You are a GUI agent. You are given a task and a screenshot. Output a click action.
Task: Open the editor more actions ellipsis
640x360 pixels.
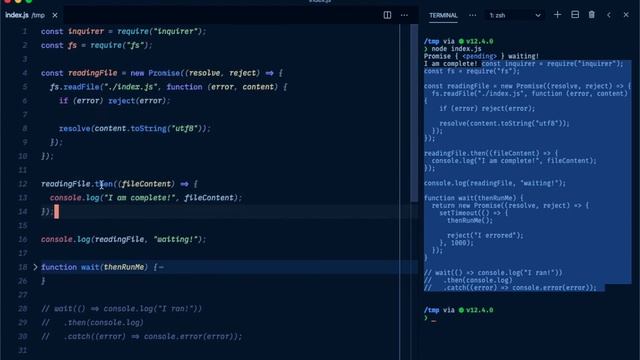[x=404, y=16]
